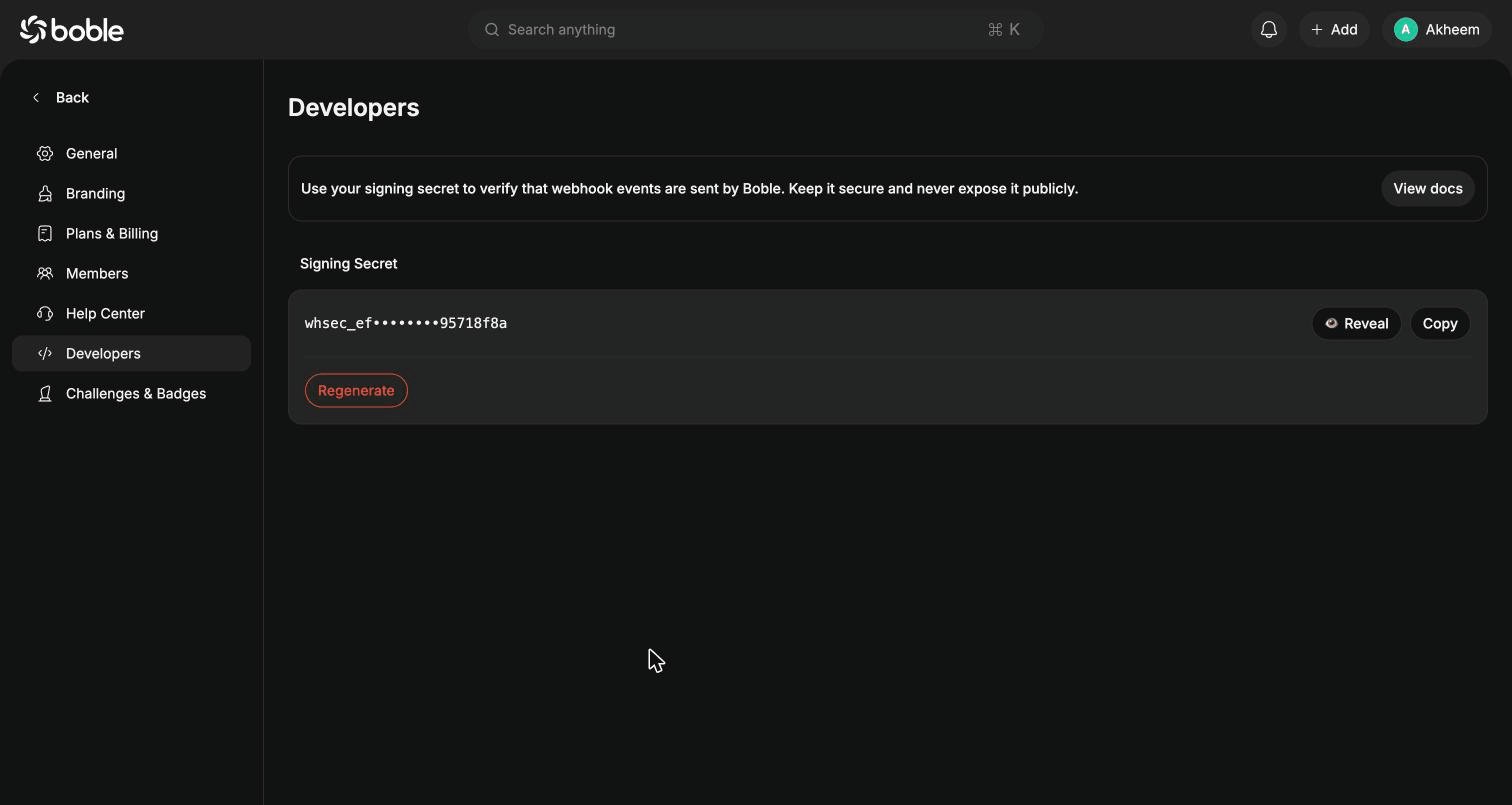
Task: Focus the Search anything field
Action: (756, 30)
